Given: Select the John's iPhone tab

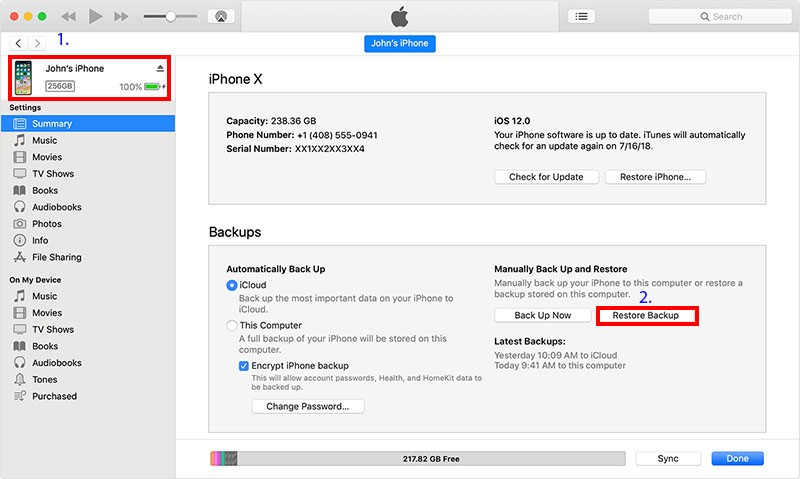Looking at the screenshot, I should click(400, 44).
